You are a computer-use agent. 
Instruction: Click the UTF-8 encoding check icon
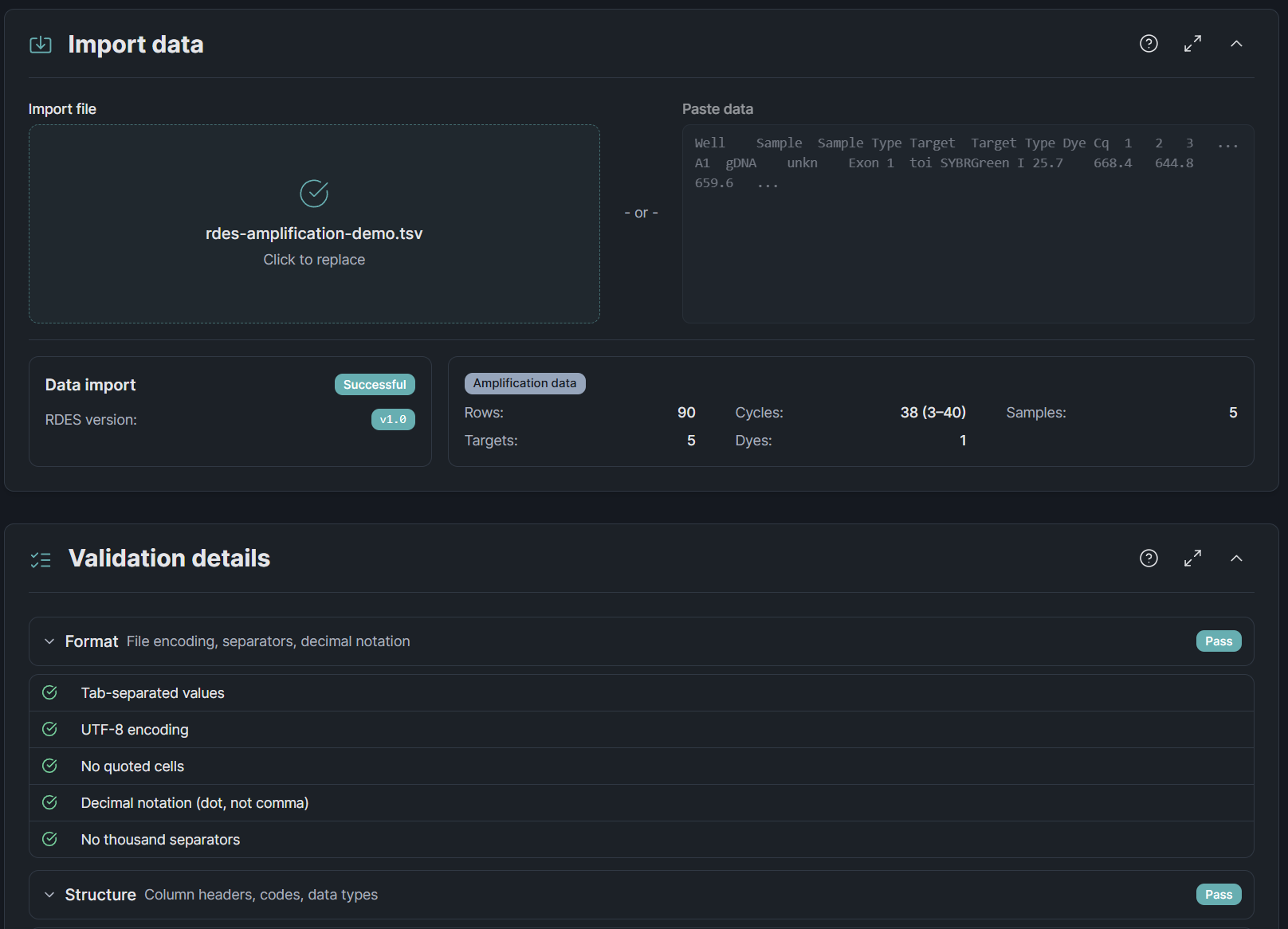click(49, 729)
